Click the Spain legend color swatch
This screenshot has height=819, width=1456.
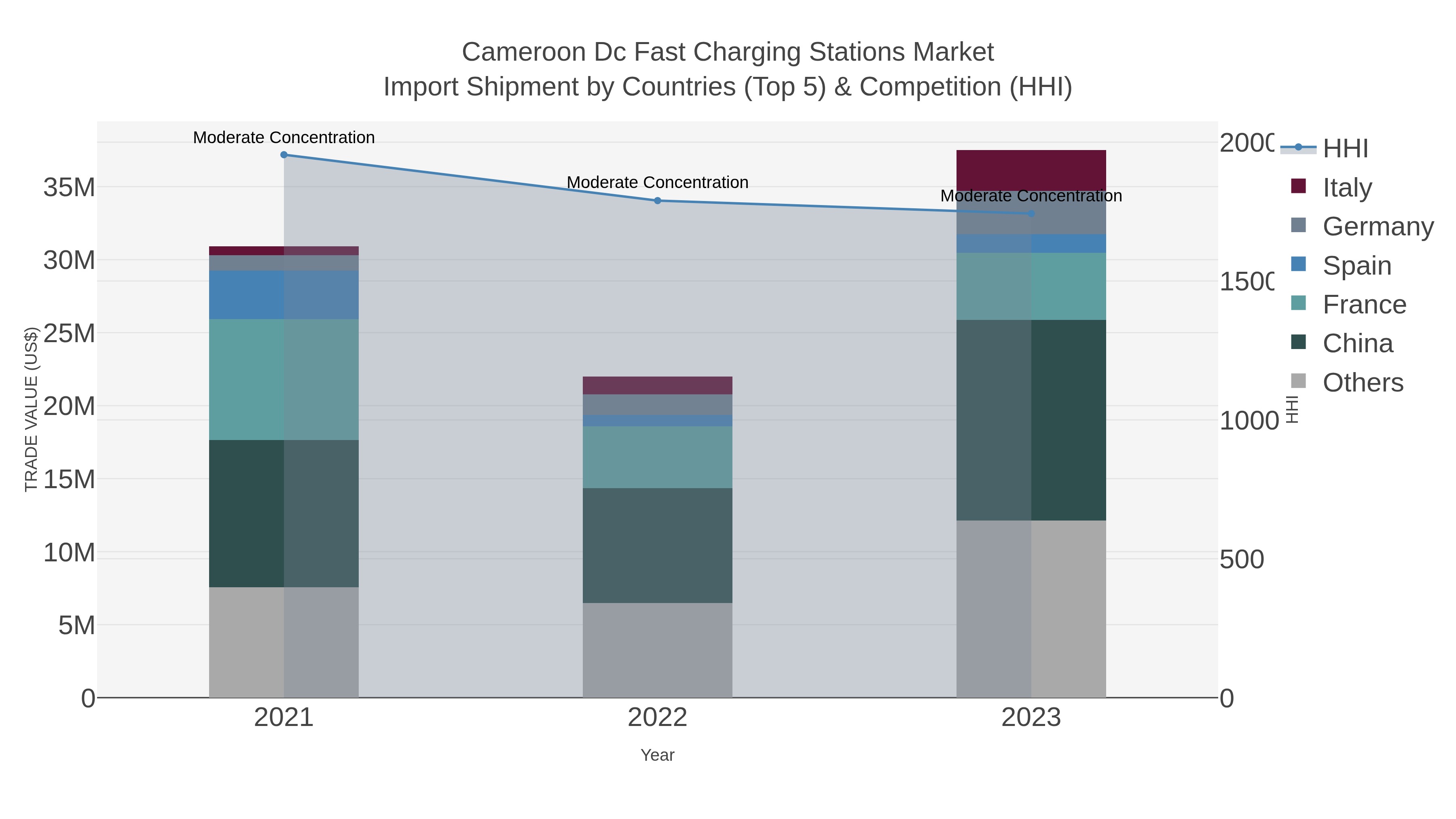[1299, 264]
